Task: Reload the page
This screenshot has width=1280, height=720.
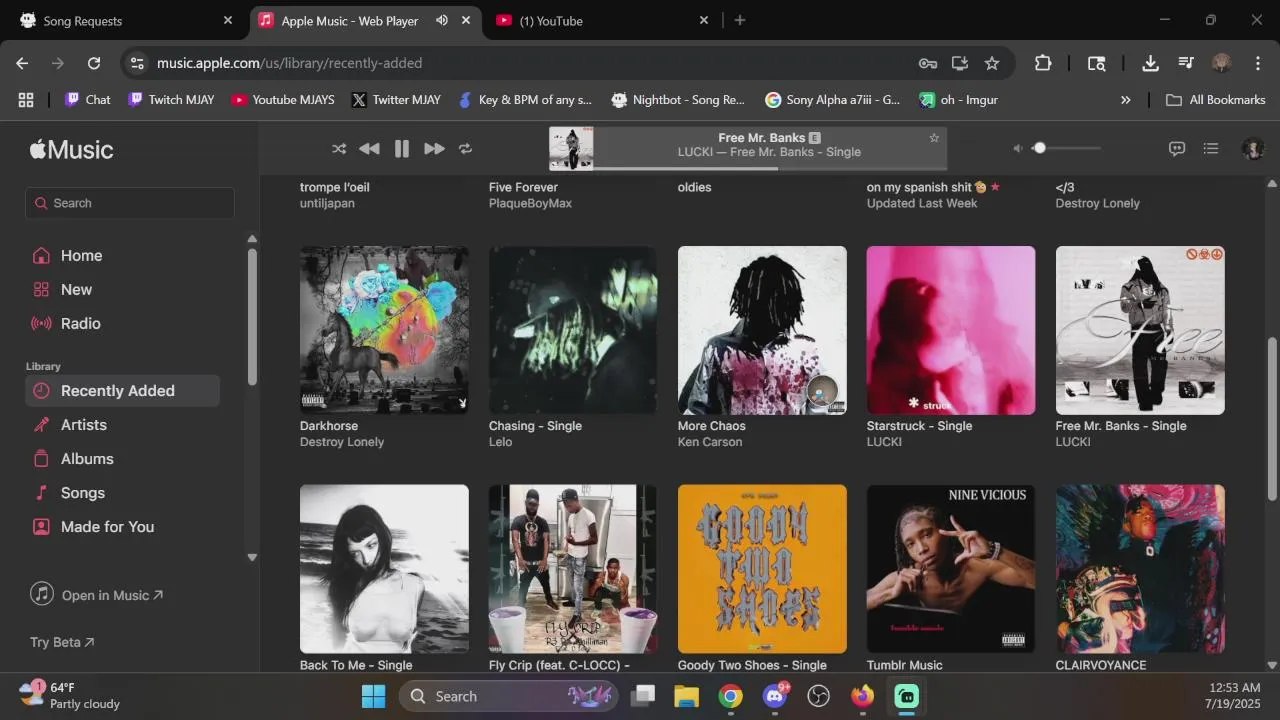Action: pyautogui.click(x=94, y=63)
